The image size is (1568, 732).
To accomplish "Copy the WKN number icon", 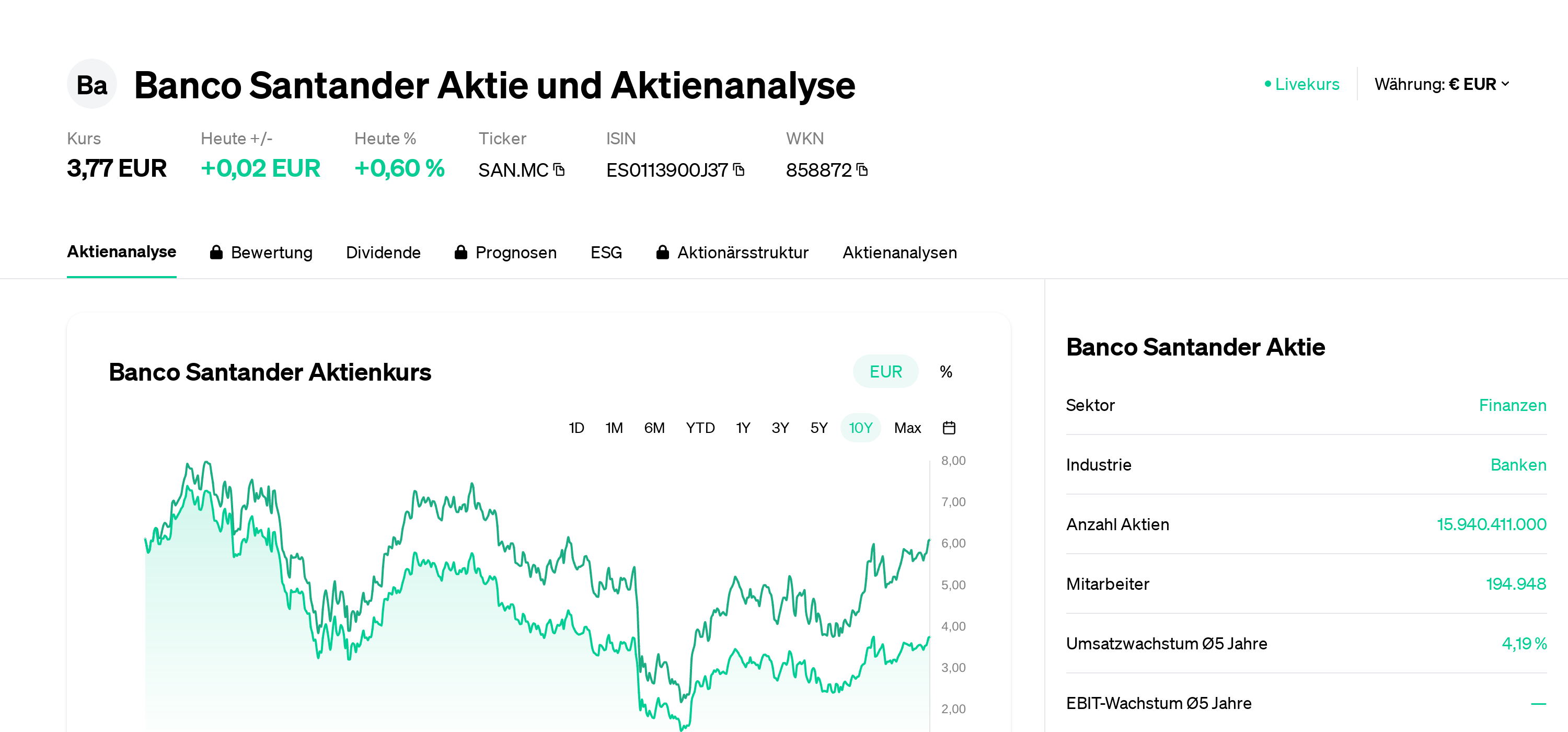I will pyautogui.click(x=862, y=170).
